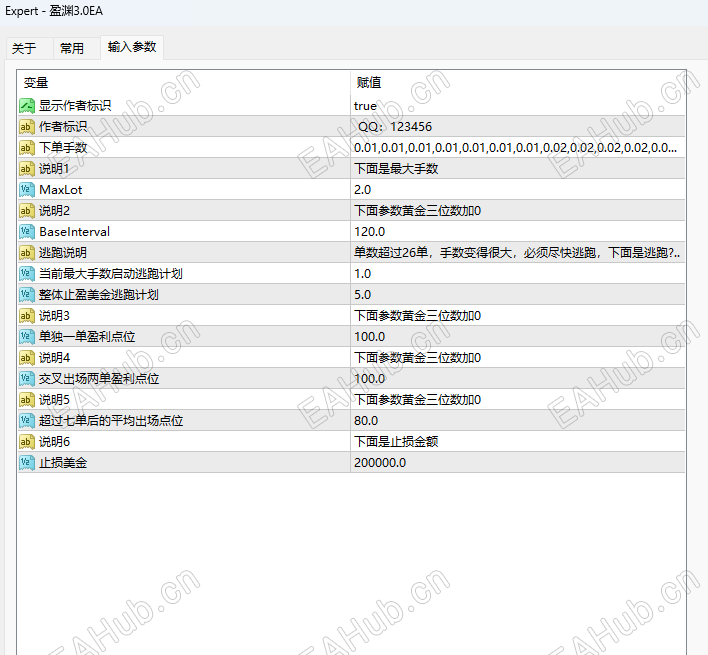Click the string icon next to 作者标识
Image resolution: width=708 pixels, height=655 pixels.
pyautogui.click(x=27, y=127)
